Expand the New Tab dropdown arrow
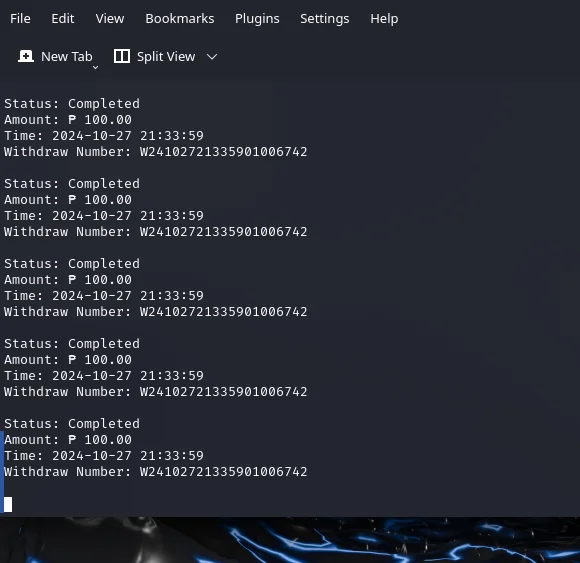580x563 pixels. click(95, 67)
